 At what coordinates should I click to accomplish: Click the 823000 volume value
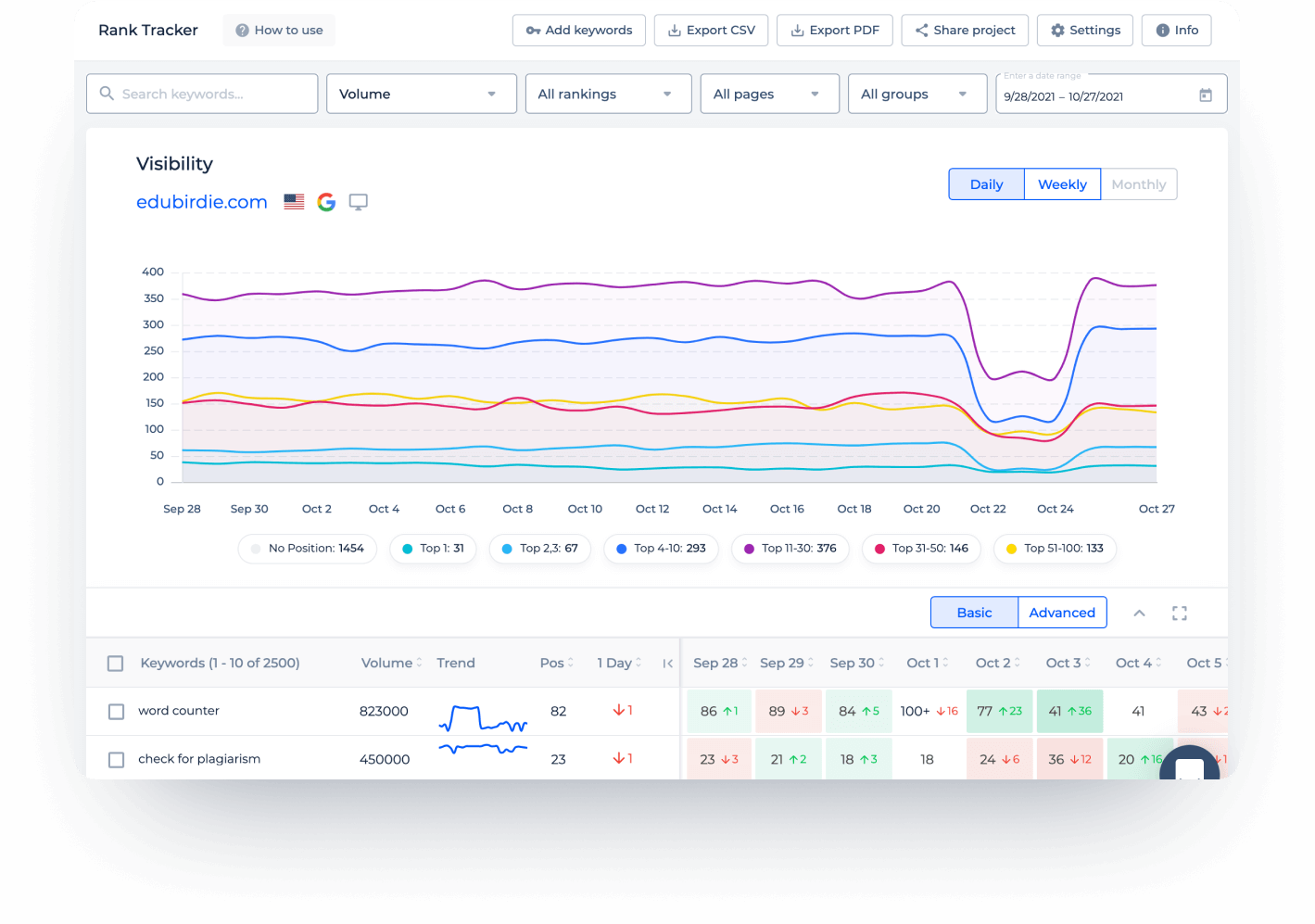coord(384,711)
